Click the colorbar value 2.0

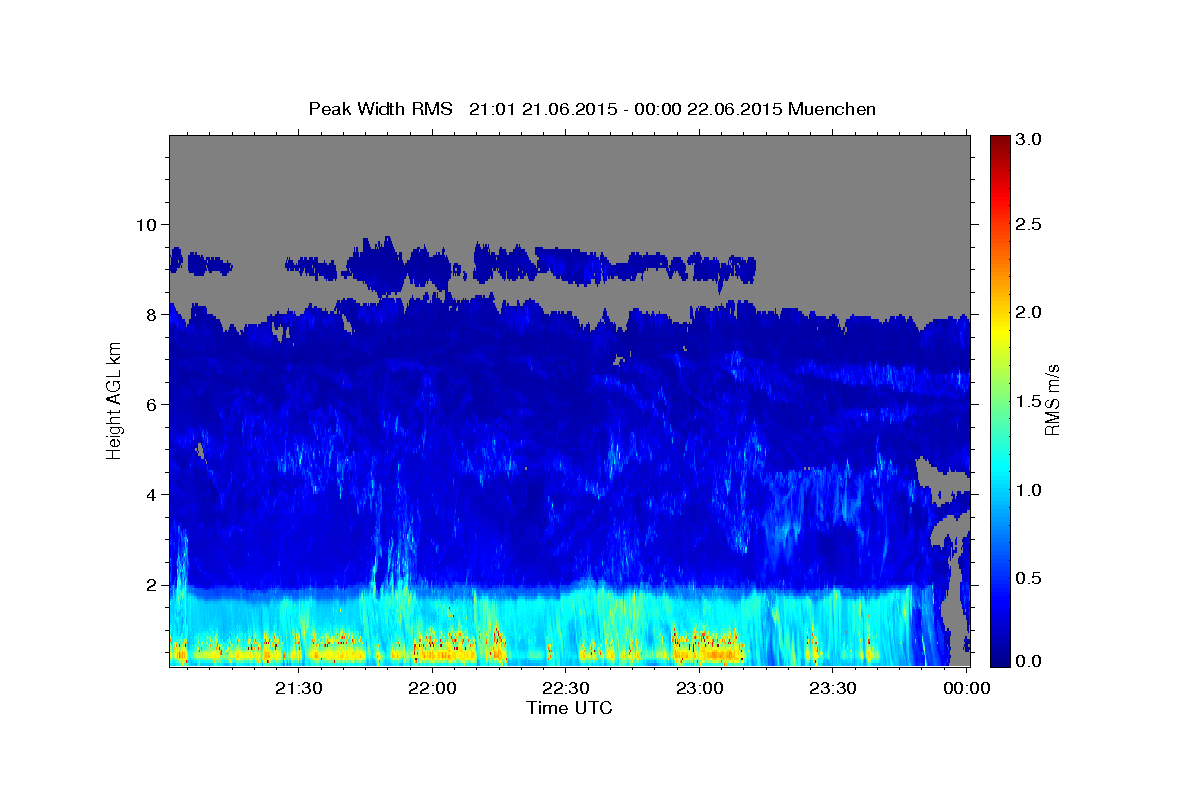(x=1029, y=312)
